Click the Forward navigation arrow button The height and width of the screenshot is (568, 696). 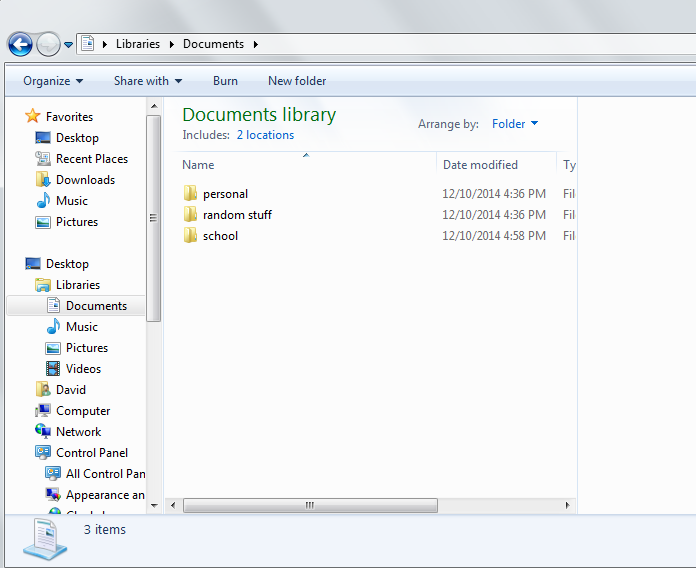(x=48, y=44)
